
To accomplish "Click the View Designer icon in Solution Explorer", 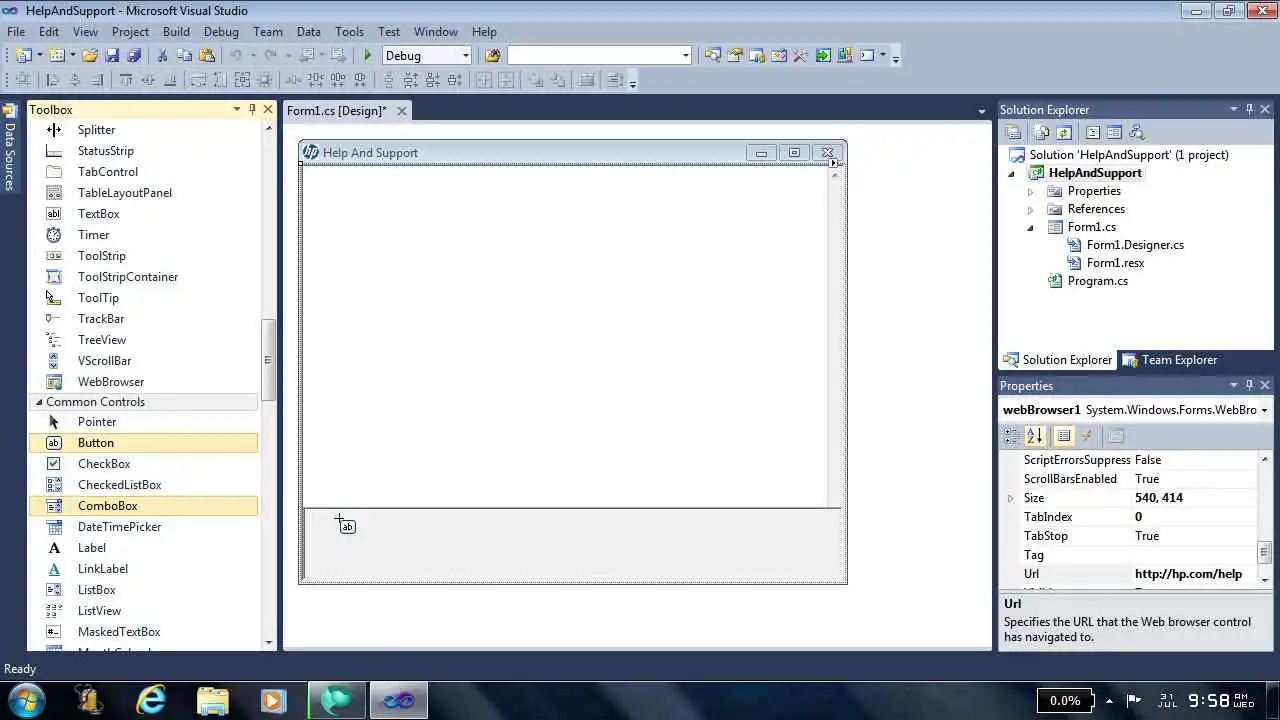I will coord(1114,132).
